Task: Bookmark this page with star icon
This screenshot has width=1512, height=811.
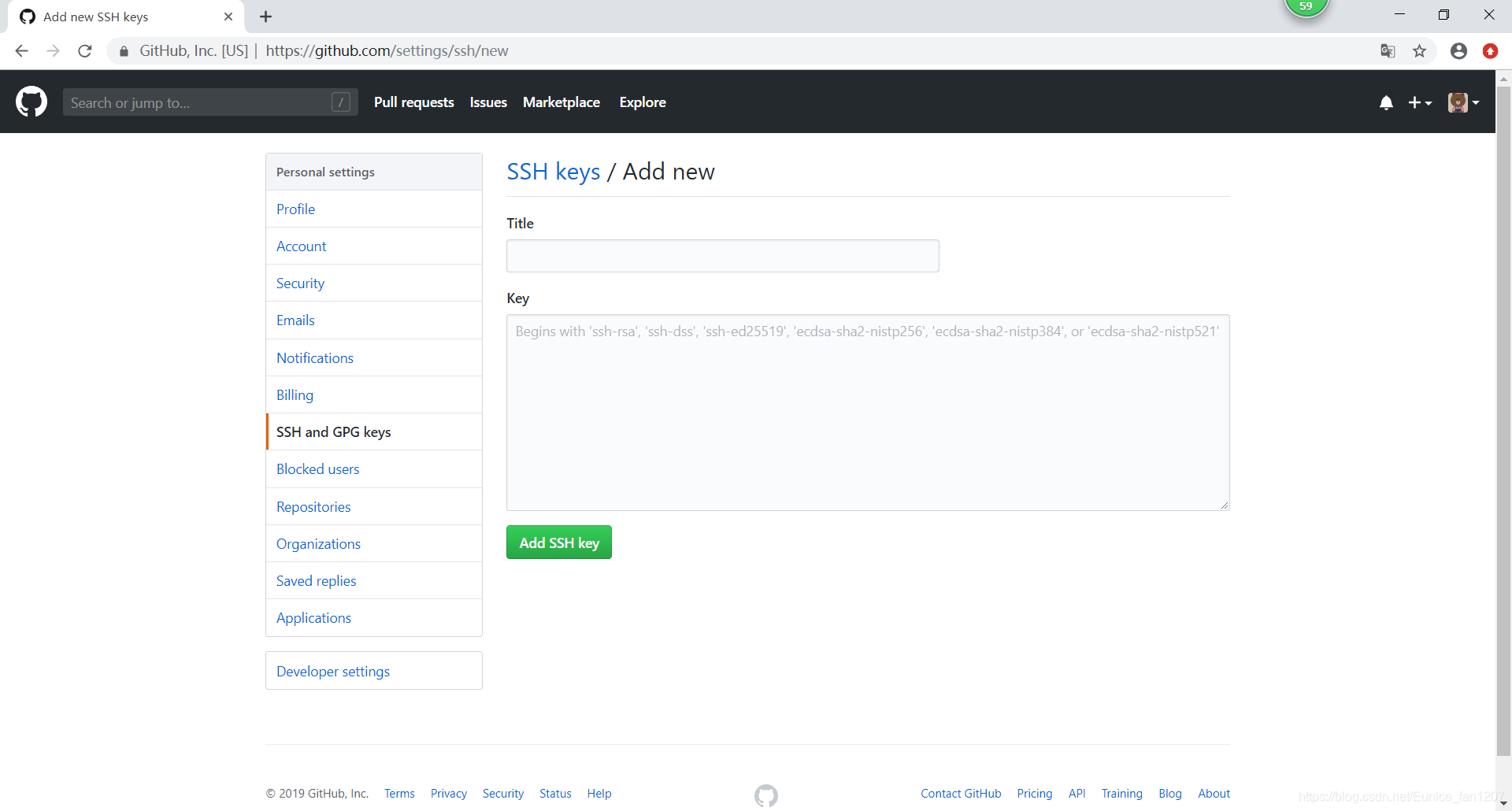Action: click(1419, 51)
